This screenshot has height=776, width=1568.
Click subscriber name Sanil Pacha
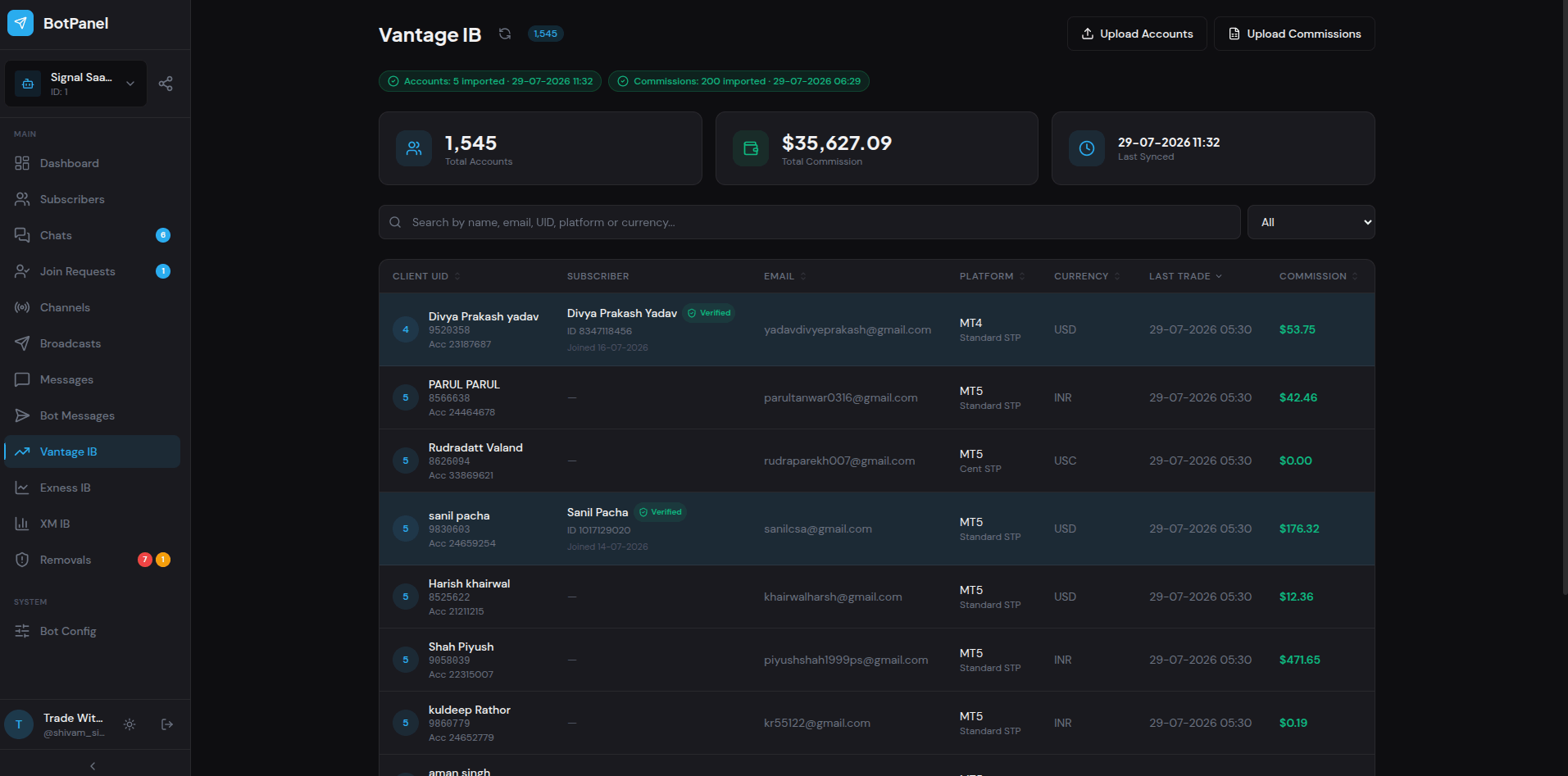point(598,512)
